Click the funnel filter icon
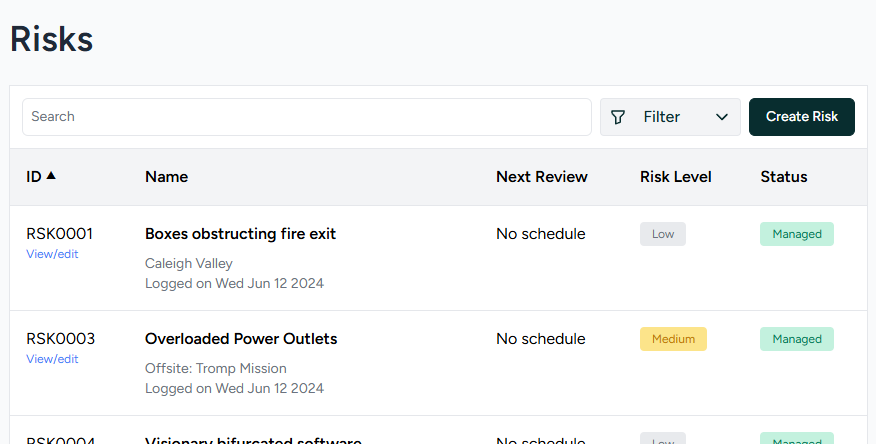Screen dimensions: 876x444 click(618, 117)
